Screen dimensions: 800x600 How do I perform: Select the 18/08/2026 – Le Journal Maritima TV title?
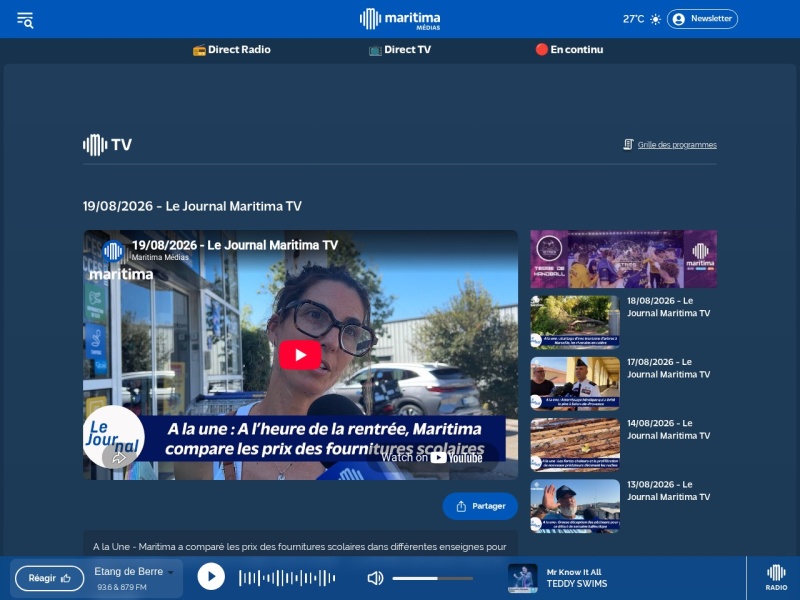pos(668,307)
